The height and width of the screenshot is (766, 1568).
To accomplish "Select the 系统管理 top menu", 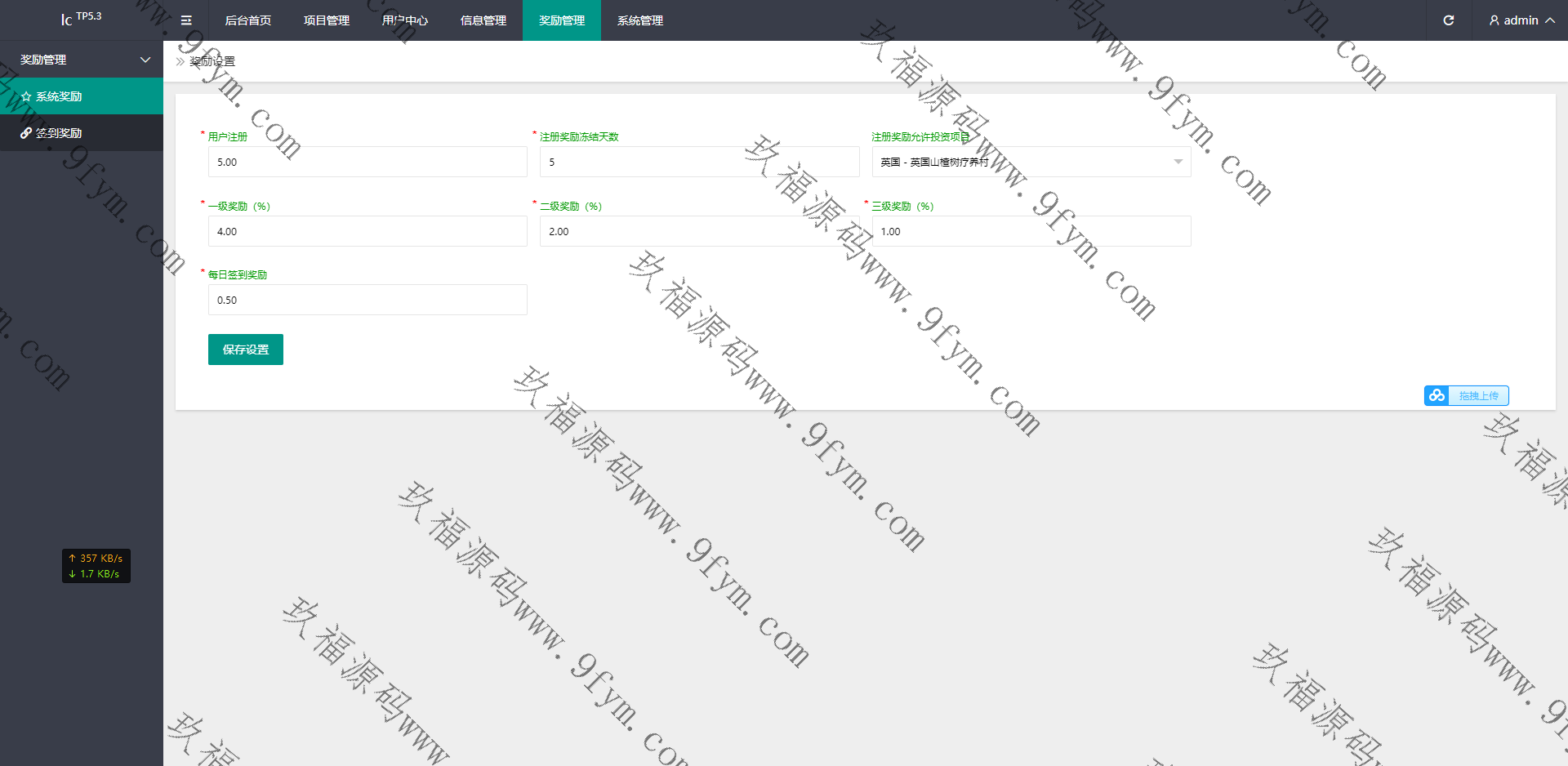I will 639,20.
